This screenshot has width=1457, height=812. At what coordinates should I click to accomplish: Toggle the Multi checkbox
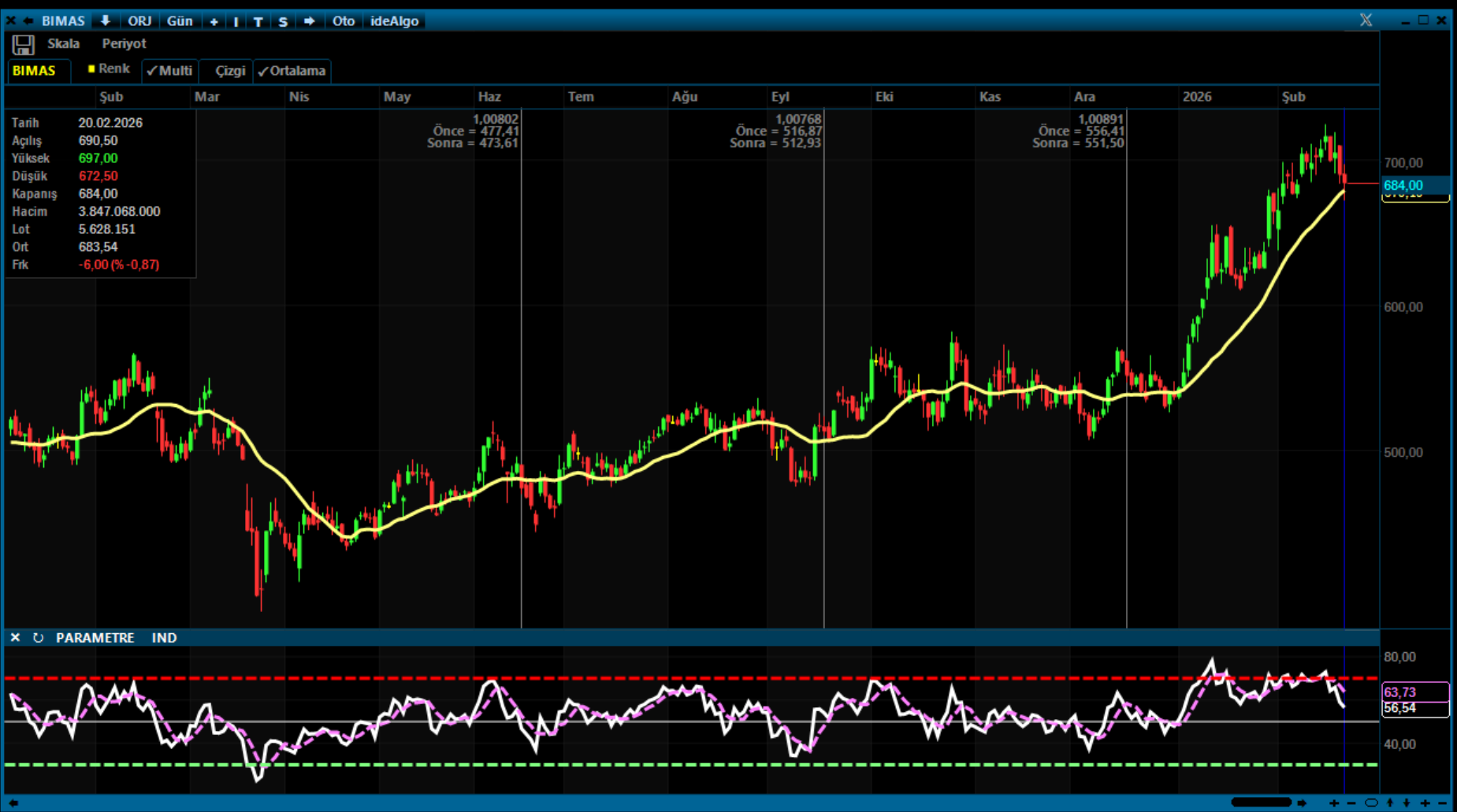coord(169,71)
